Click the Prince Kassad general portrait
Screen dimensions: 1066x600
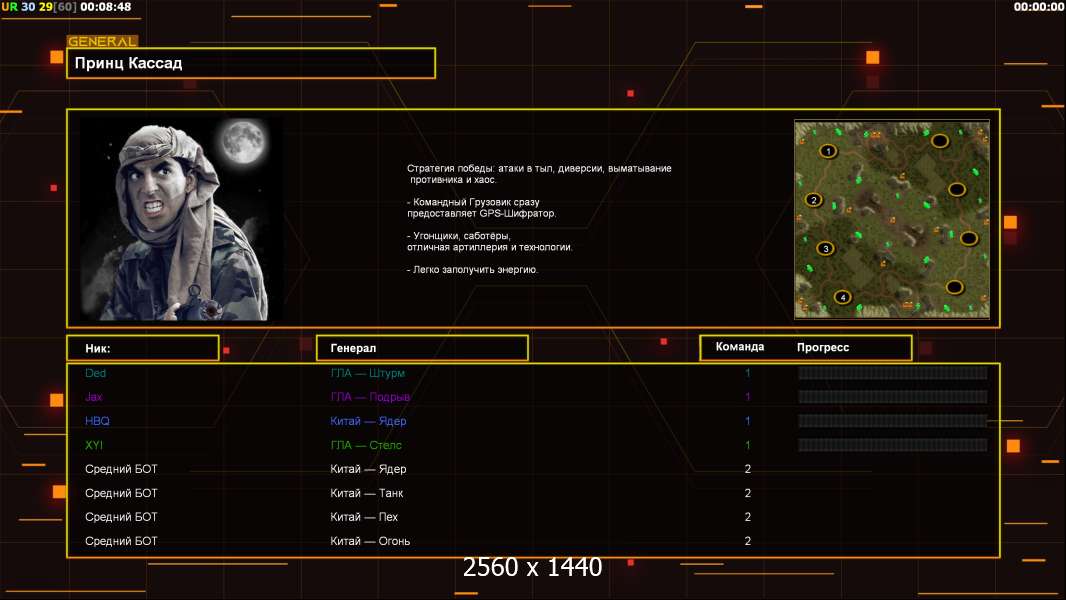[182, 220]
